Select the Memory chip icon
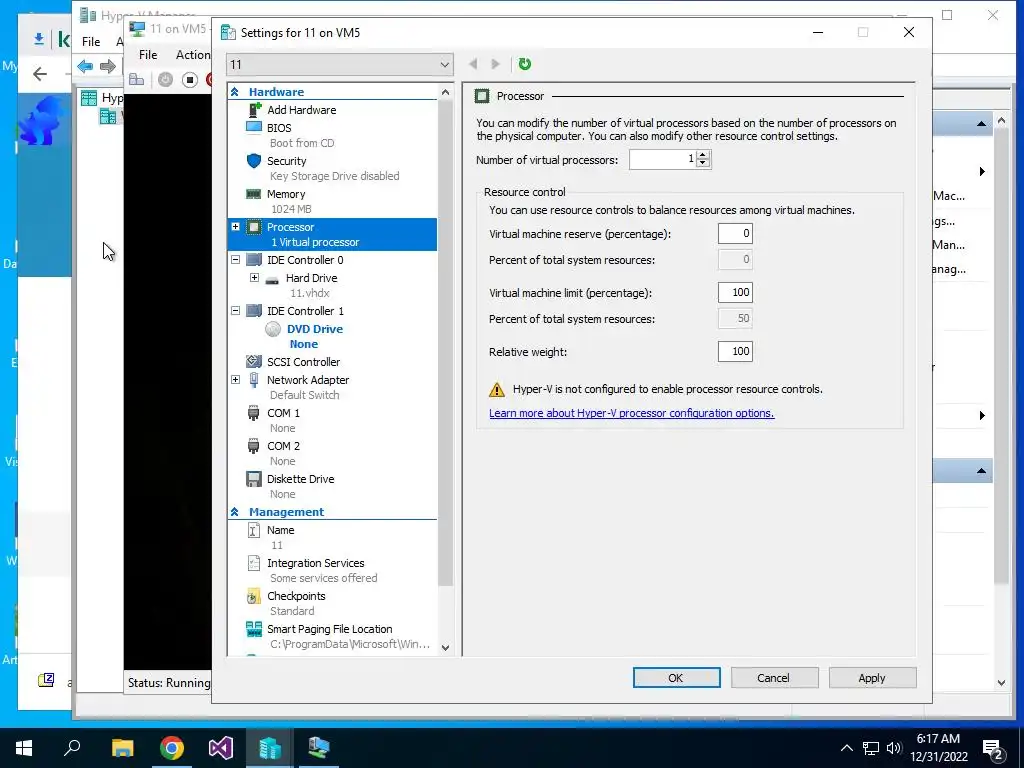The image size is (1024, 768). (x=254, y=194)
